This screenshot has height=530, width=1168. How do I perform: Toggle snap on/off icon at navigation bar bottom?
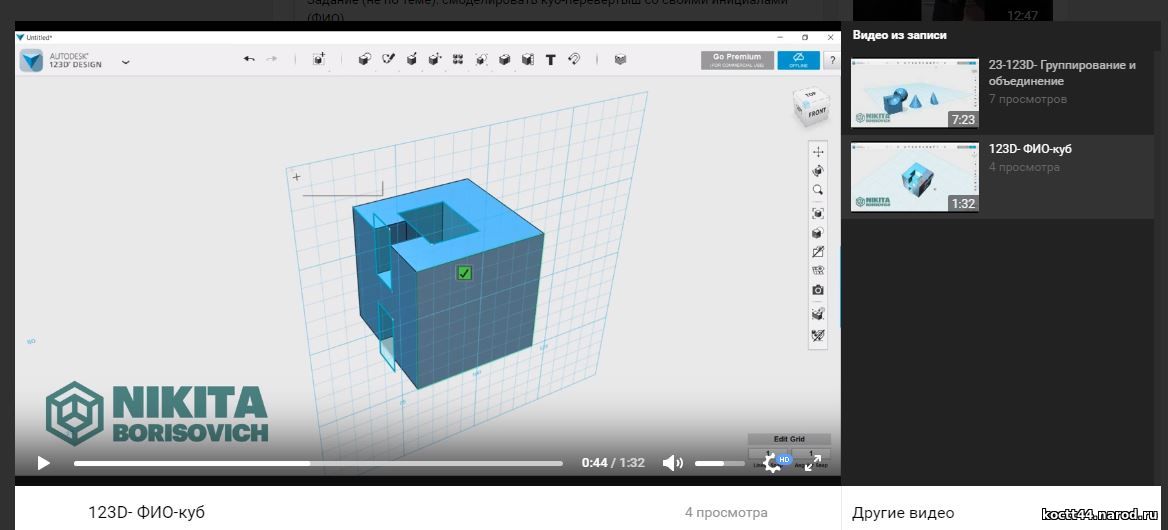(818, 335)
